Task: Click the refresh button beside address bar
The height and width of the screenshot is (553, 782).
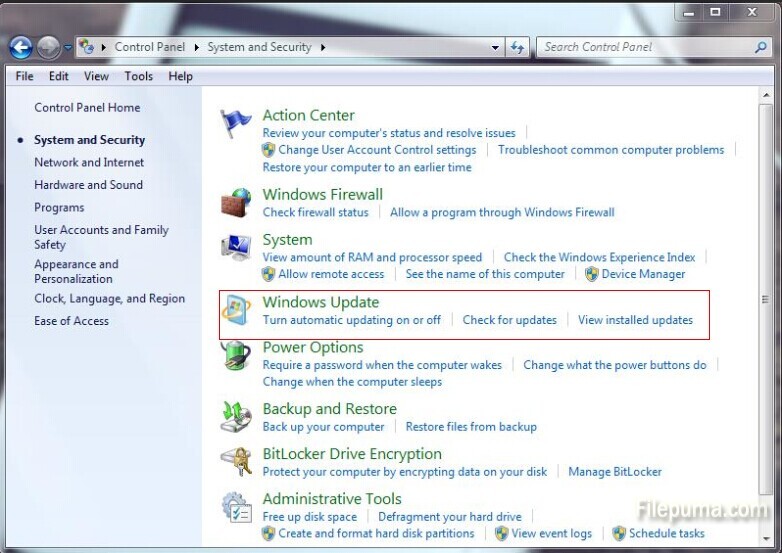Action: pyautogui.click(x=517, y=47)
